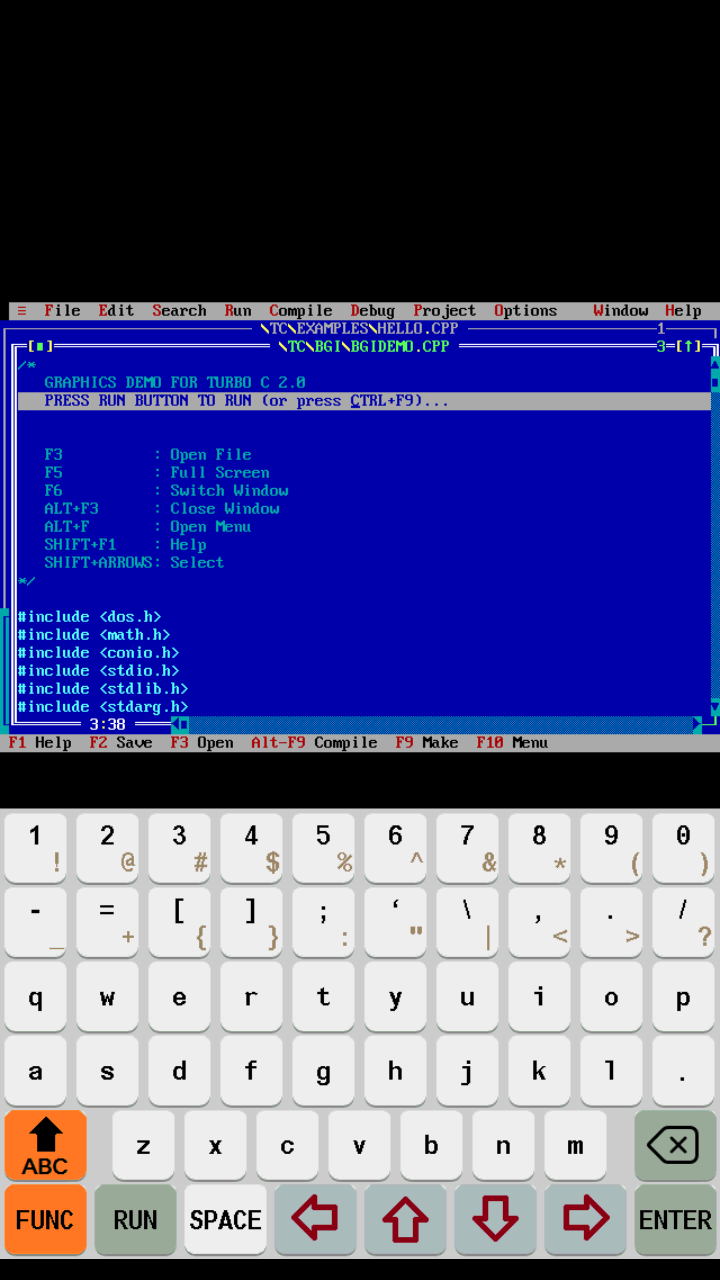Tap the 0 / ) key
Viewport: 720px width, 1280px height.
[684, 848]
